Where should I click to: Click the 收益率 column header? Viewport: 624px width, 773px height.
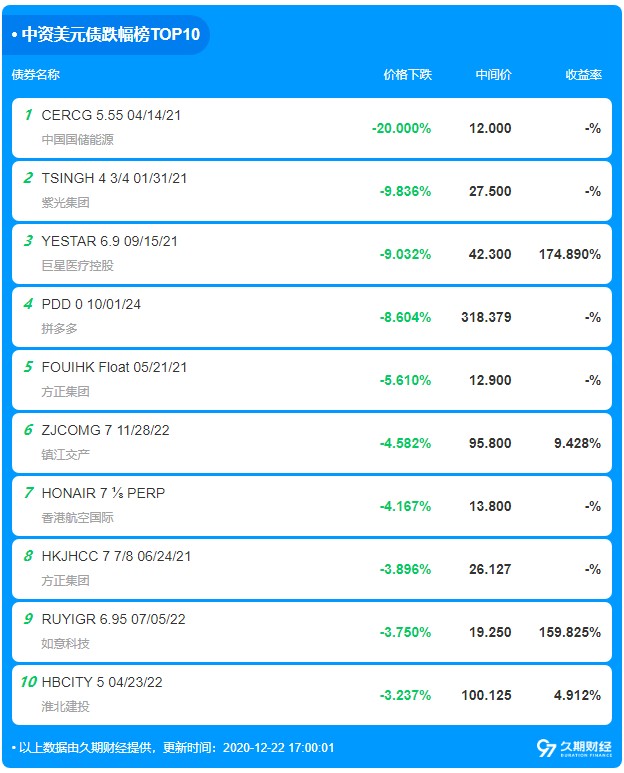pyautogui.click(x=583, y=75)
